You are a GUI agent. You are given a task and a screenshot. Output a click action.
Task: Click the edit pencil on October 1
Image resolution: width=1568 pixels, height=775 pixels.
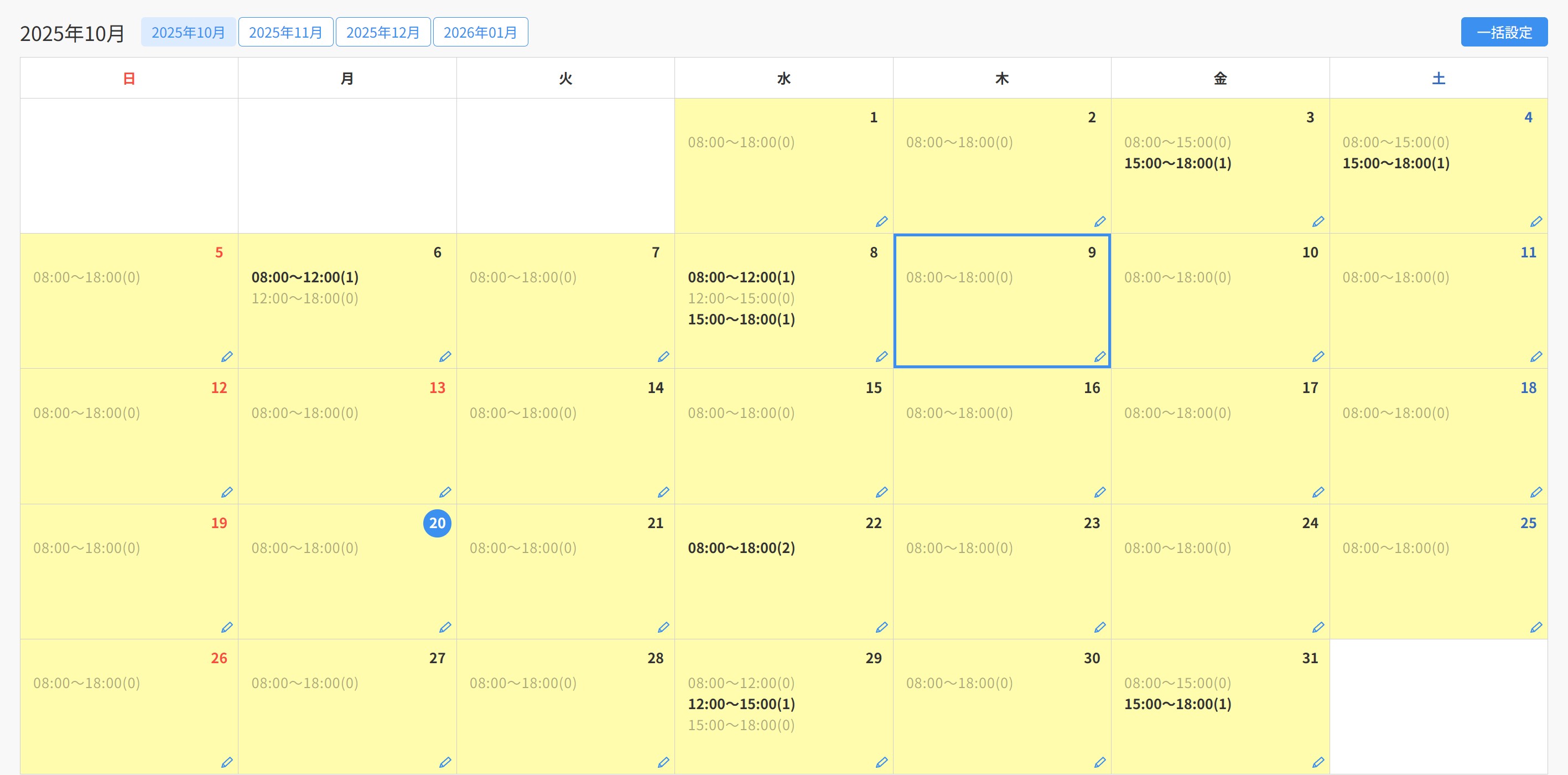pyautogui.click(x=881, y=221)
